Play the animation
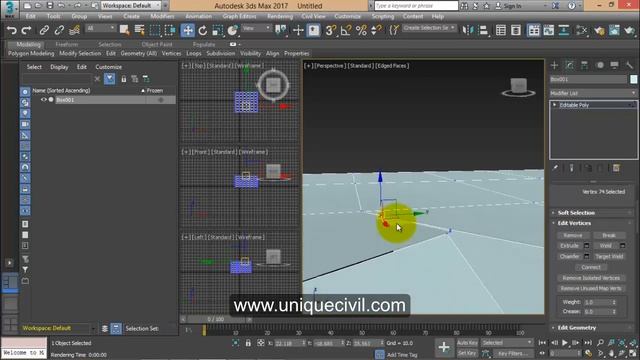The image size is (640, 360). (x=565, y=343)
